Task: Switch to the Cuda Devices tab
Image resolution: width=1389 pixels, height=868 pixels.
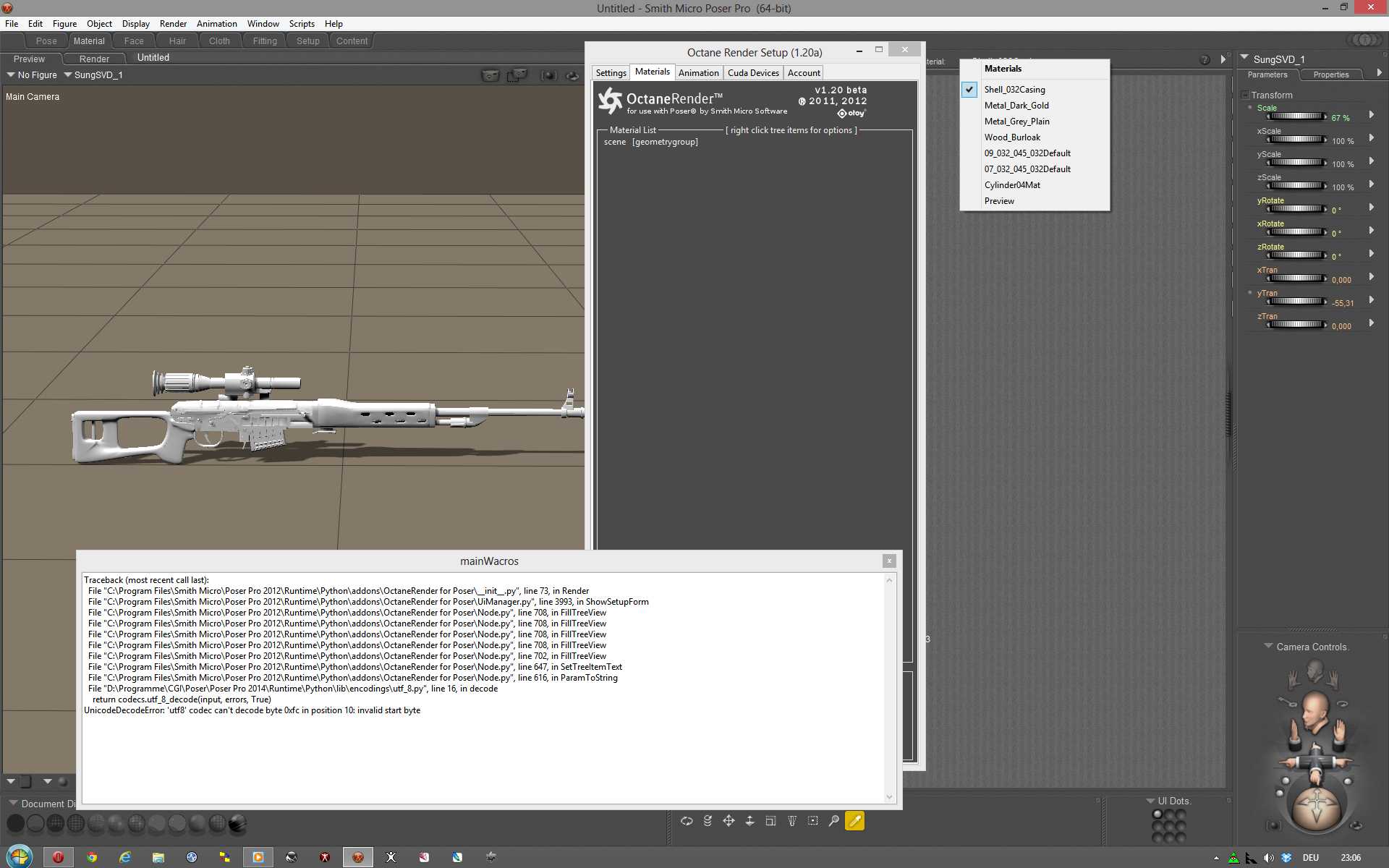Action: tap(752, 73)
